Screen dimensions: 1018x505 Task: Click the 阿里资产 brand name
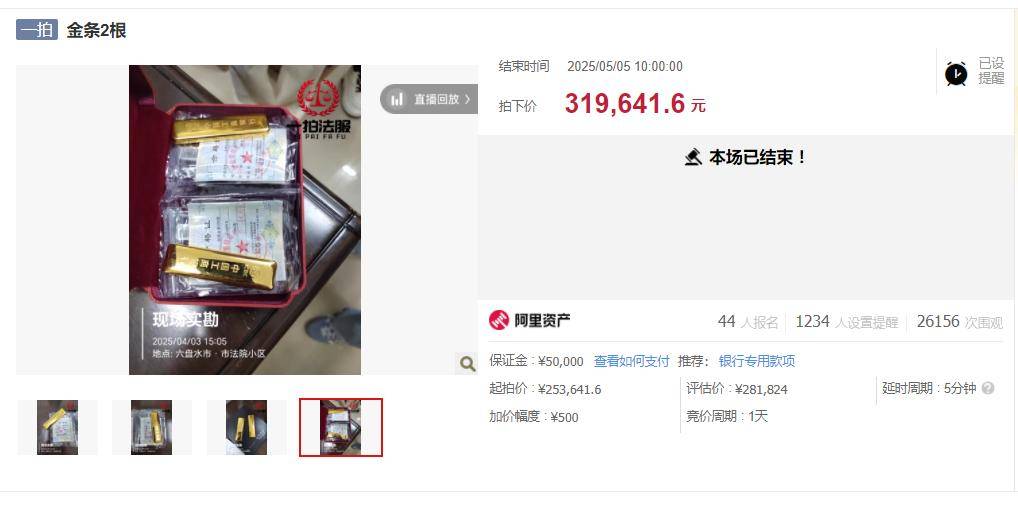(542, 320)
